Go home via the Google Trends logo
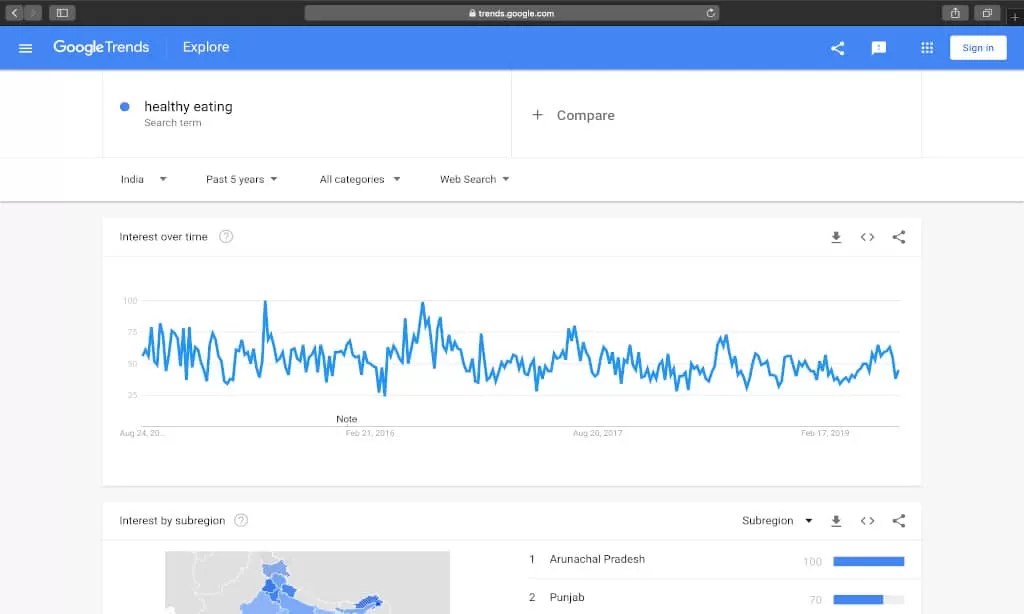 101,47
